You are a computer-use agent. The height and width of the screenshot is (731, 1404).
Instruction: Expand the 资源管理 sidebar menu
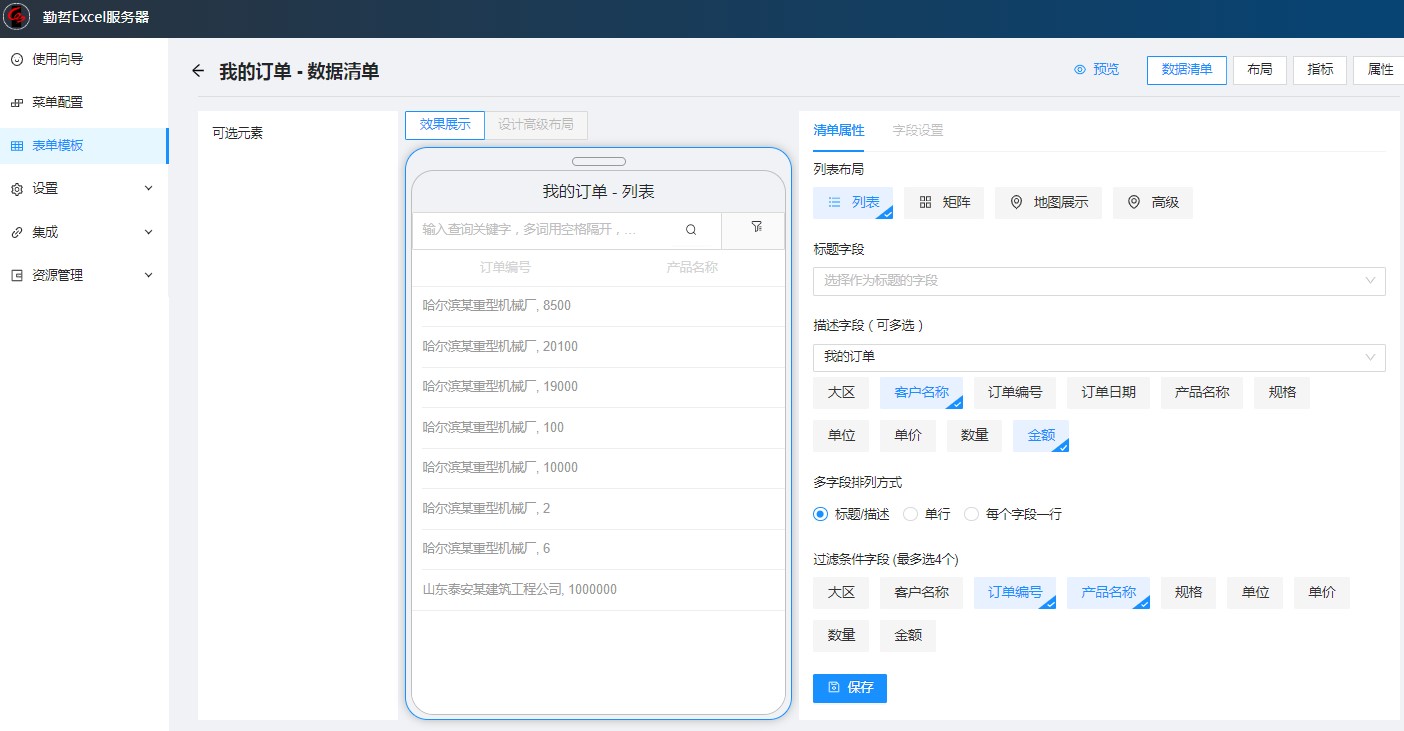pyautogui.click(x=84, y=275)
